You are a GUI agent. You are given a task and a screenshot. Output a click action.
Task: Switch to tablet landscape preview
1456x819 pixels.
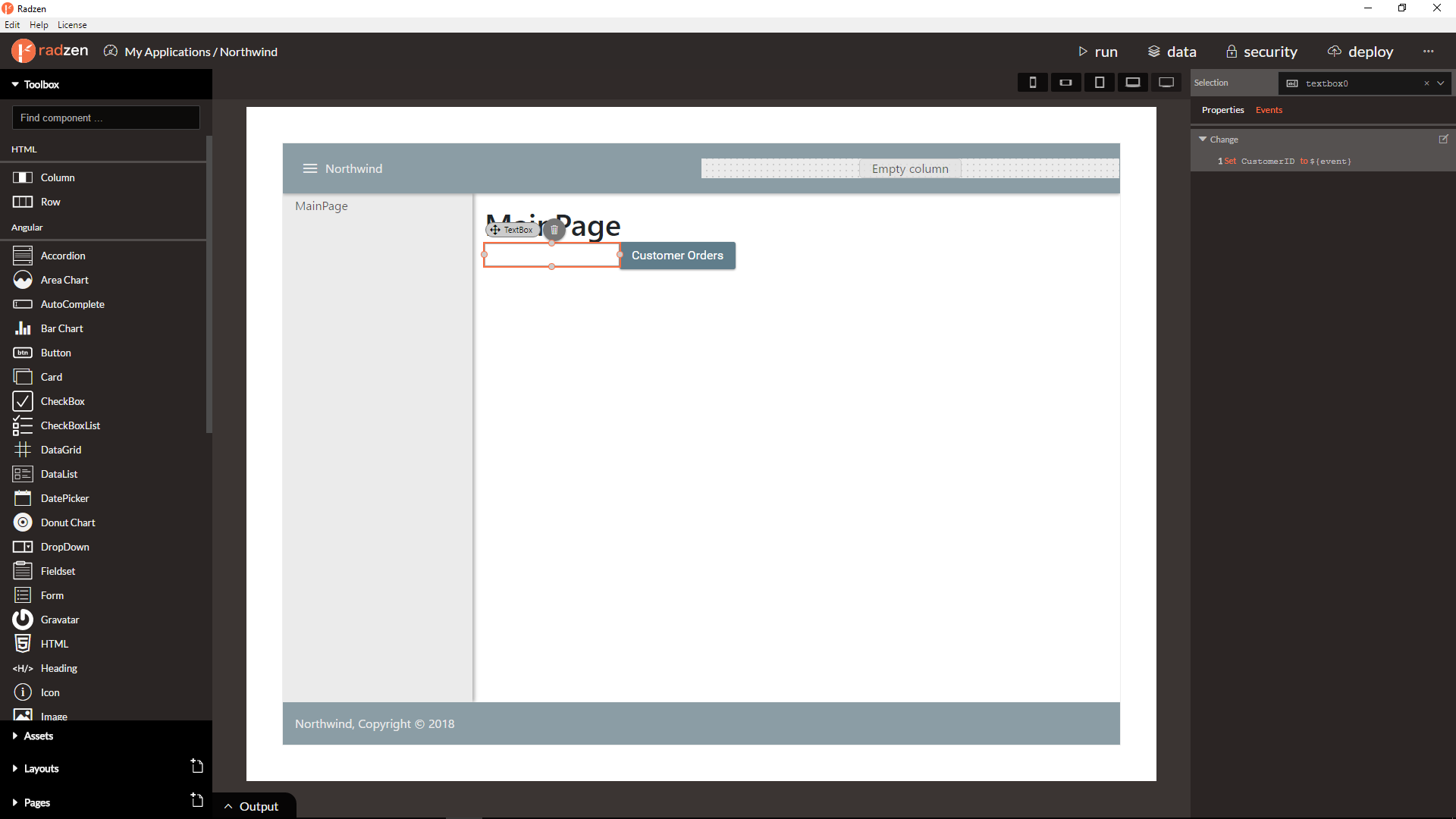[x=1132, y=82]
